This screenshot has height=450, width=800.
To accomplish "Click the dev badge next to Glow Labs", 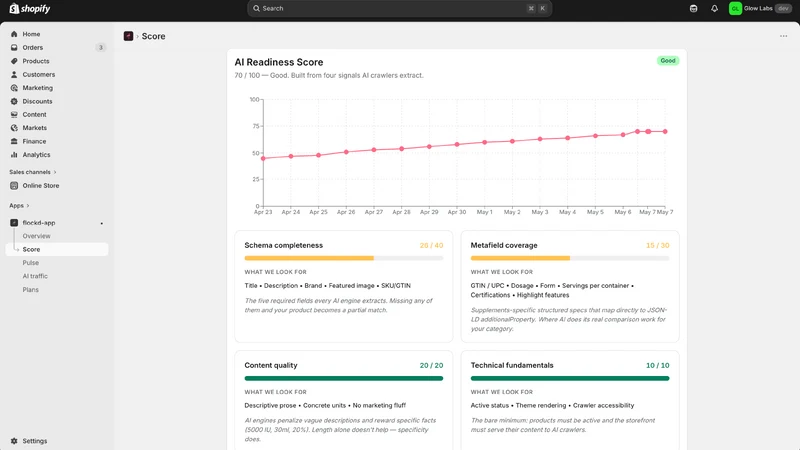I will click(783, 8).
